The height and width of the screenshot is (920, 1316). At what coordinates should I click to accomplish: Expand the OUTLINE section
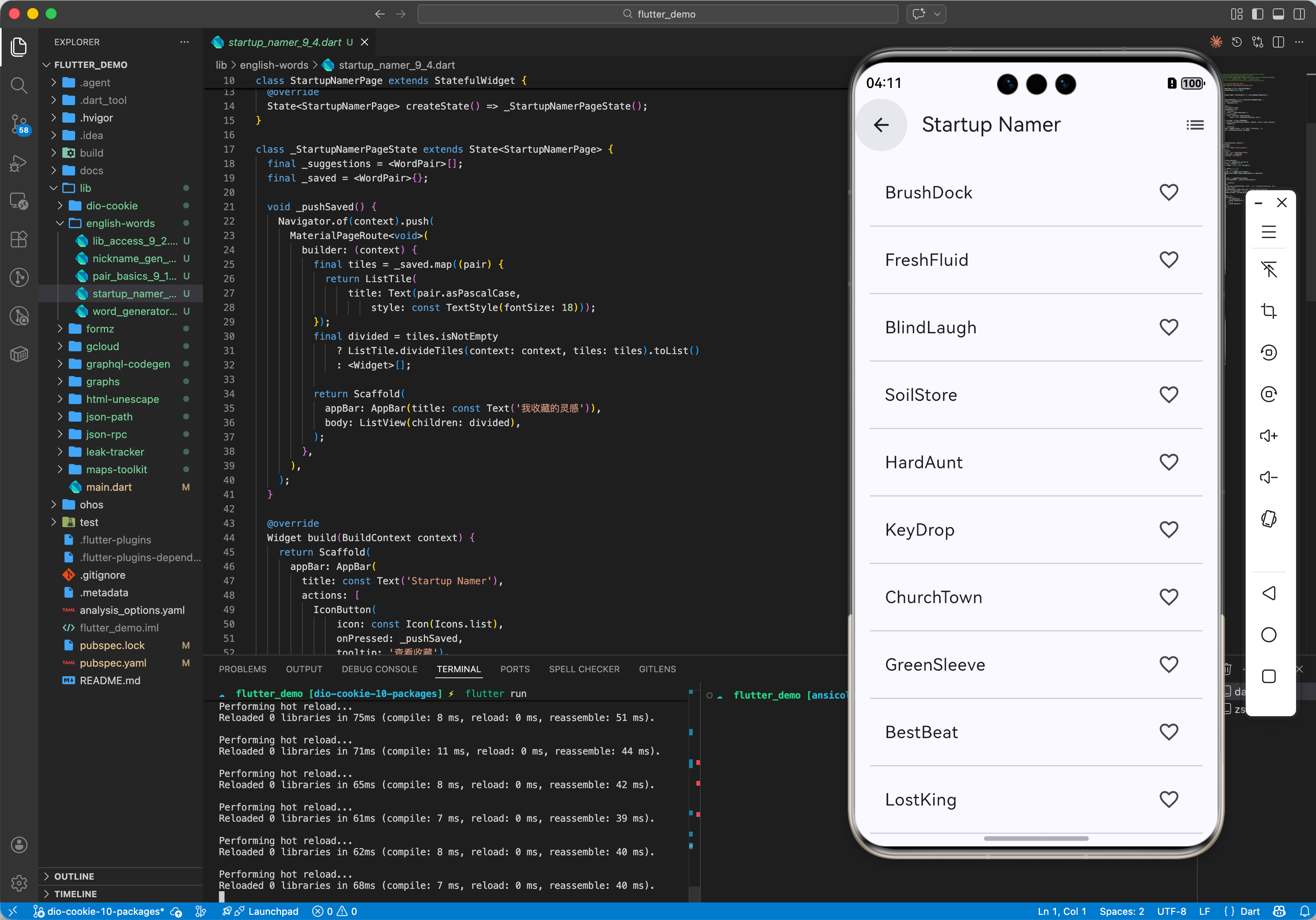pos(74,876)
